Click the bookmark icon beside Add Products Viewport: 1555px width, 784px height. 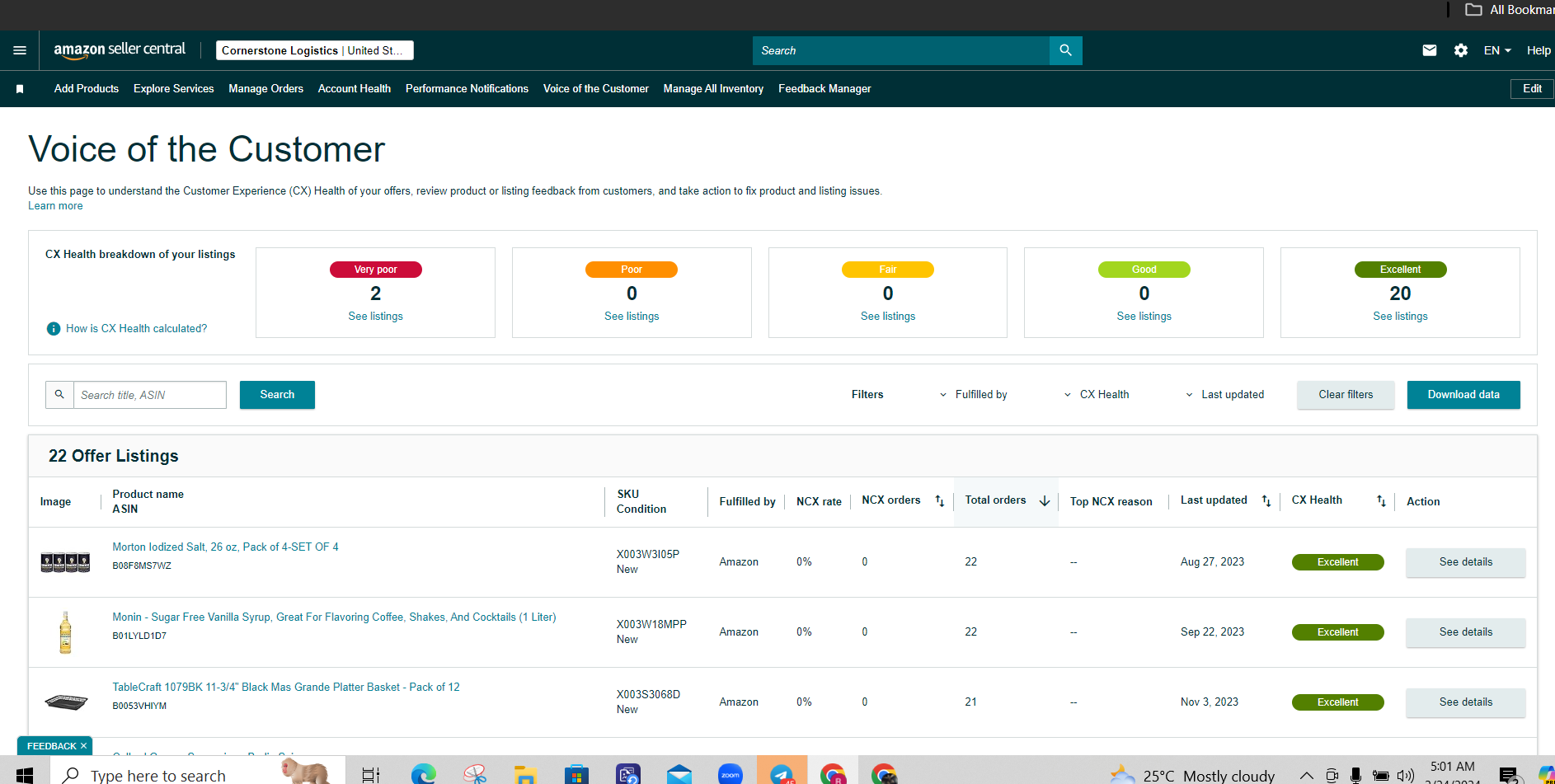tap(20, 89)
